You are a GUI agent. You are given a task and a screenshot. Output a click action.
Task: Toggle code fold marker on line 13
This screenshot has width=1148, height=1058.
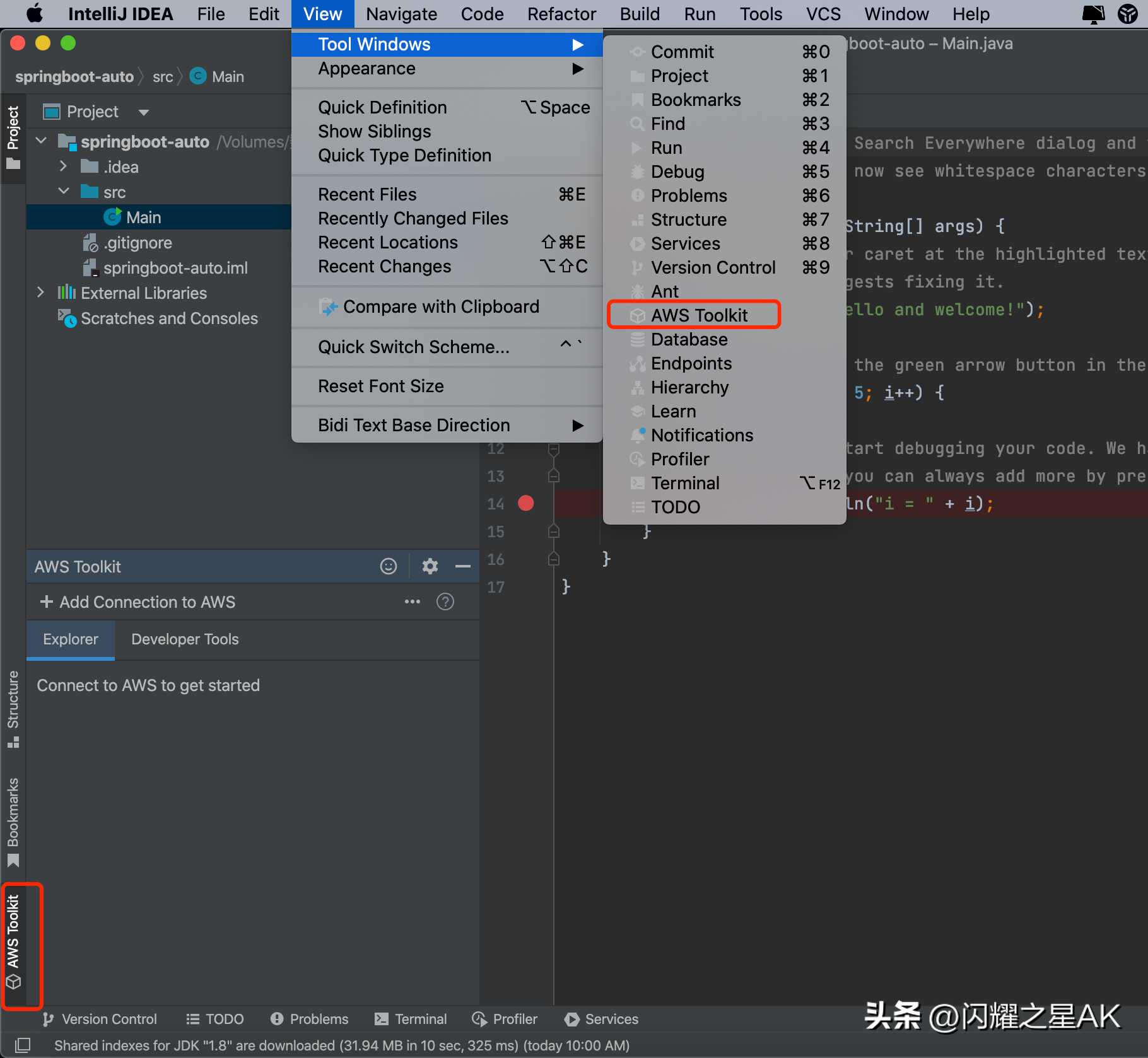[x=554, y=475]
